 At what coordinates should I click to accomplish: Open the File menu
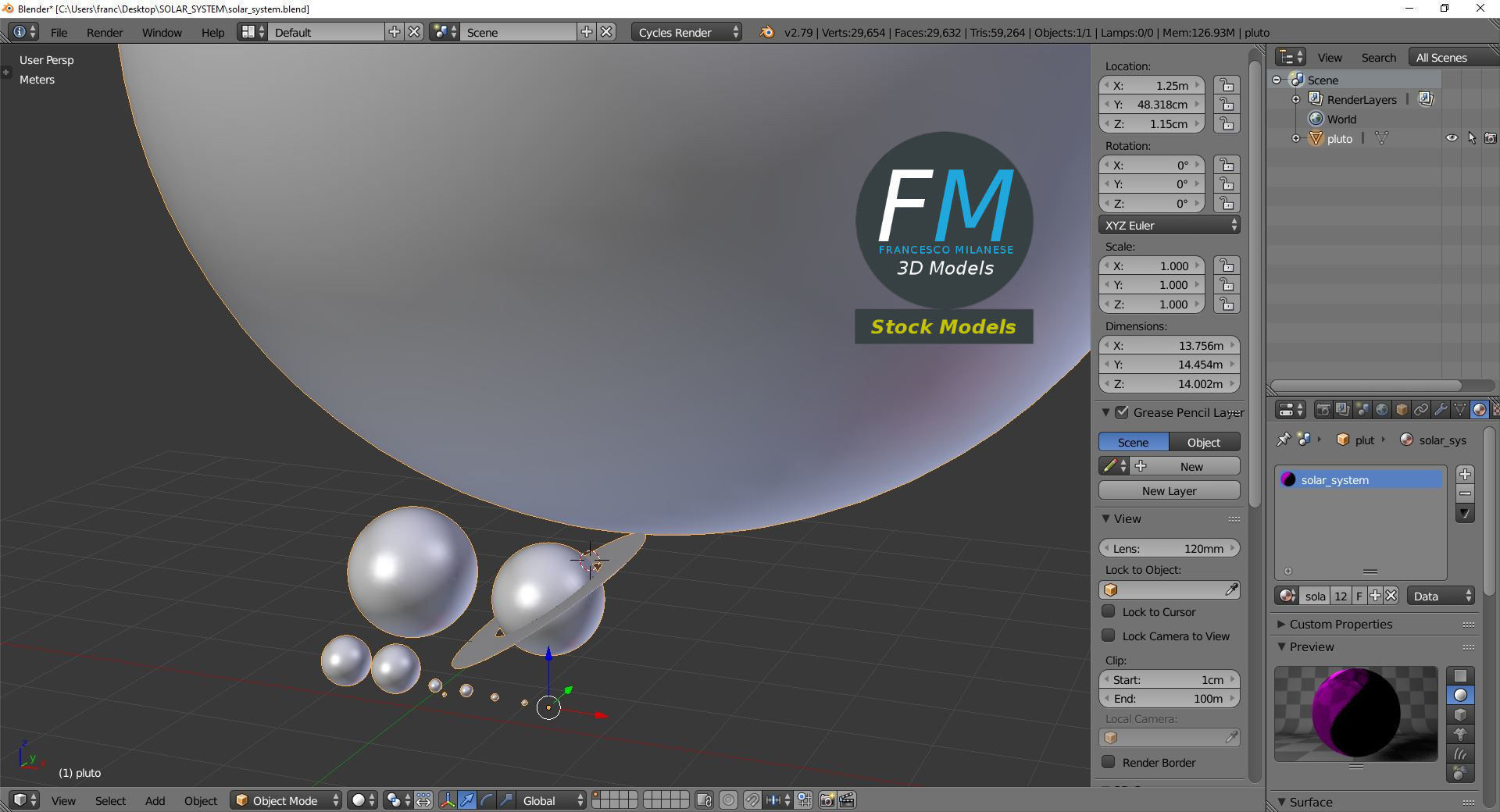(x=59, y=32)
